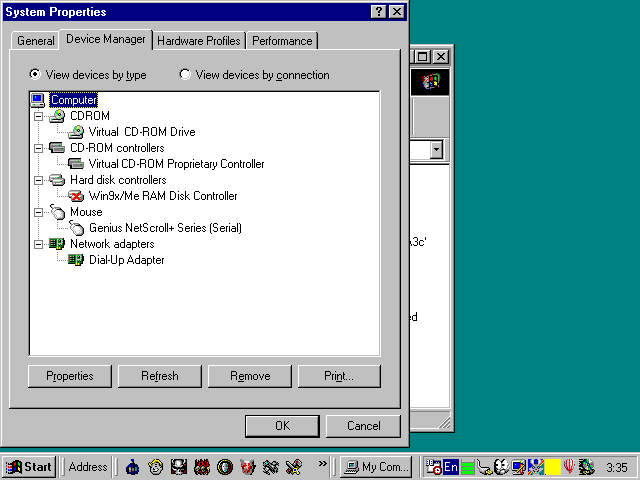
Task: Collapse the Hard disk controllers node
Action: tap(38, 180)
